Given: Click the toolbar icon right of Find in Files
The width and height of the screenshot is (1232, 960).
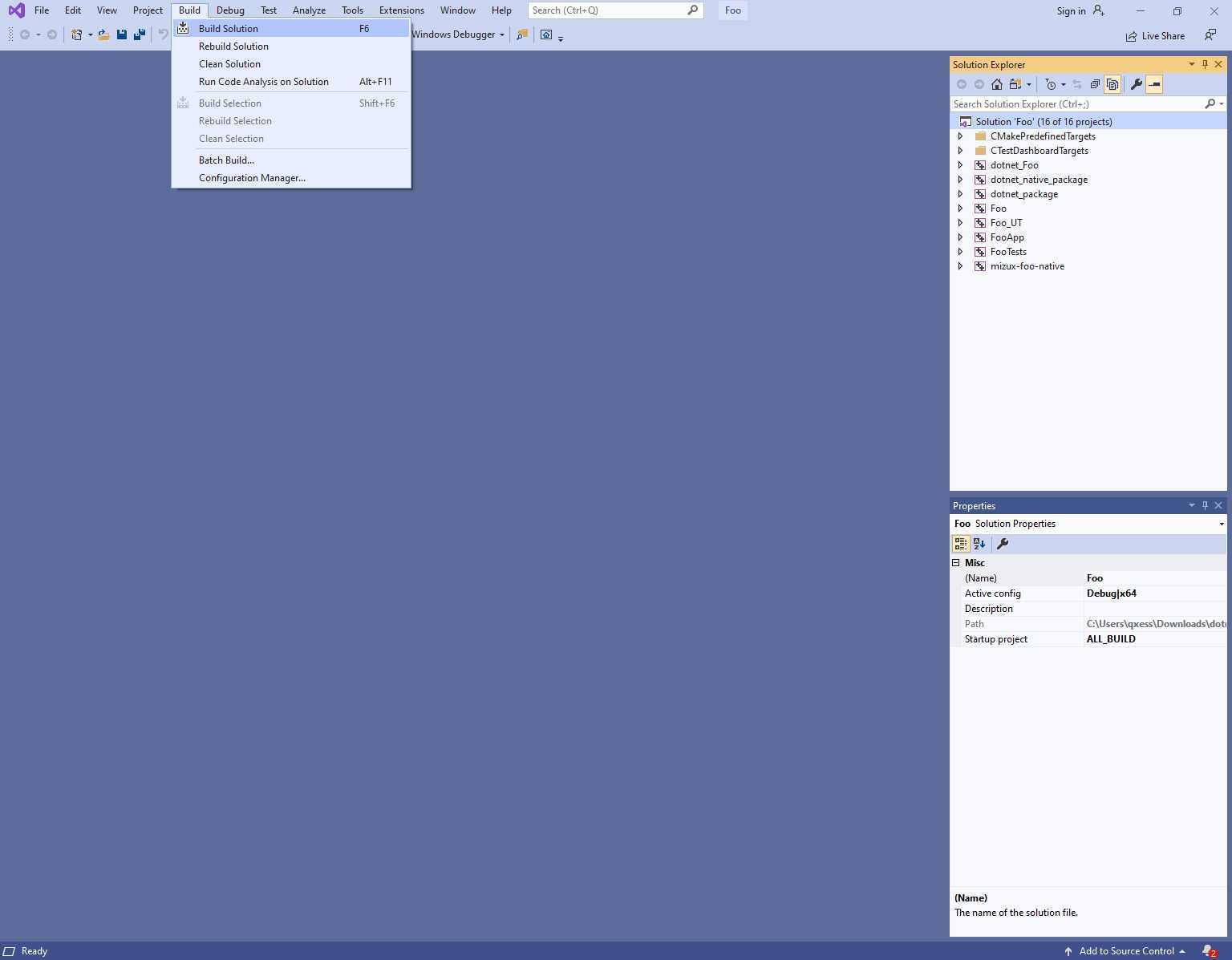Looking at the screenshot, I should [x=546, y=34].
